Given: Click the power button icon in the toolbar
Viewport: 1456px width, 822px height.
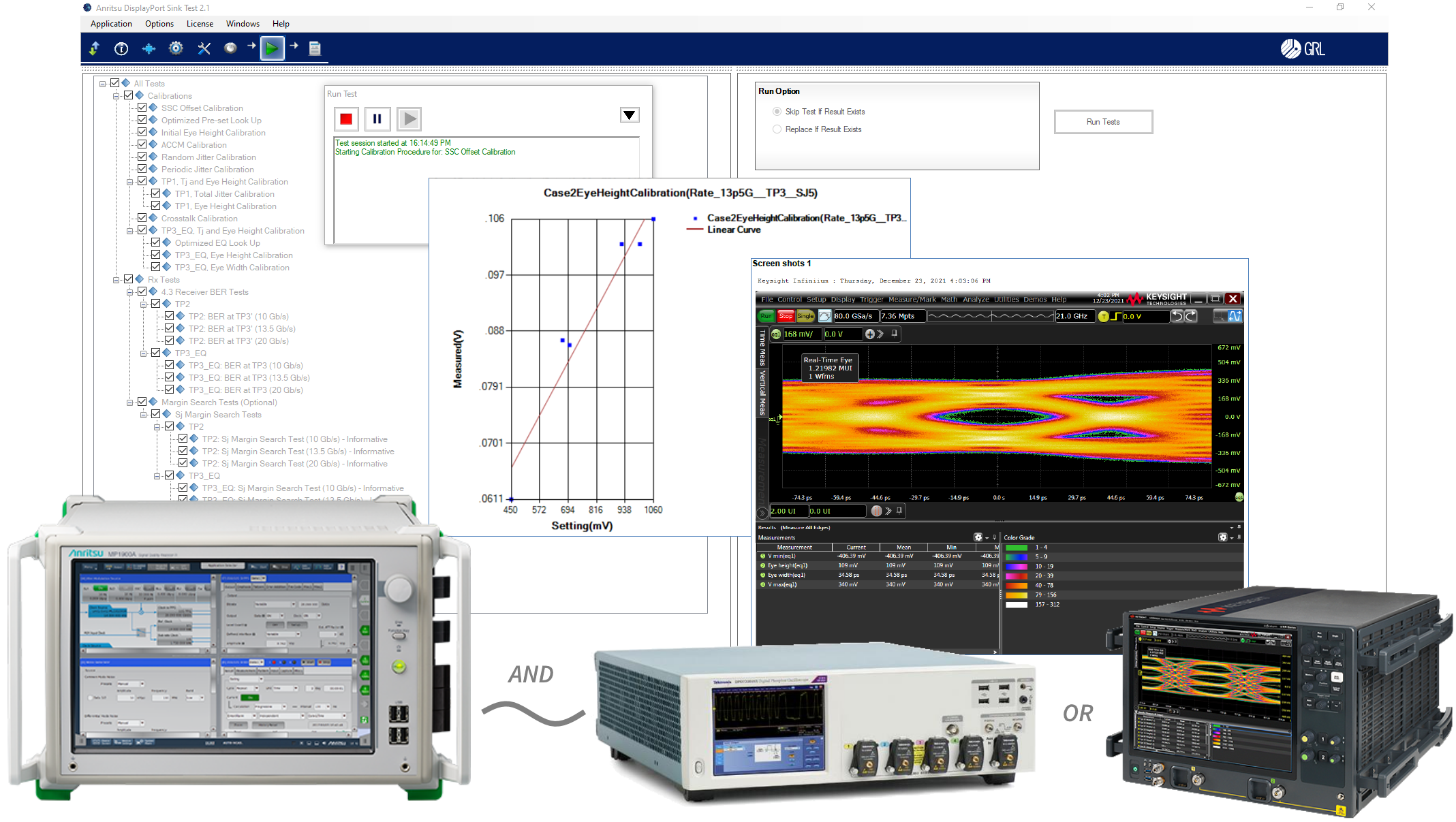Looking at the screenshot, I should (230, 48).
